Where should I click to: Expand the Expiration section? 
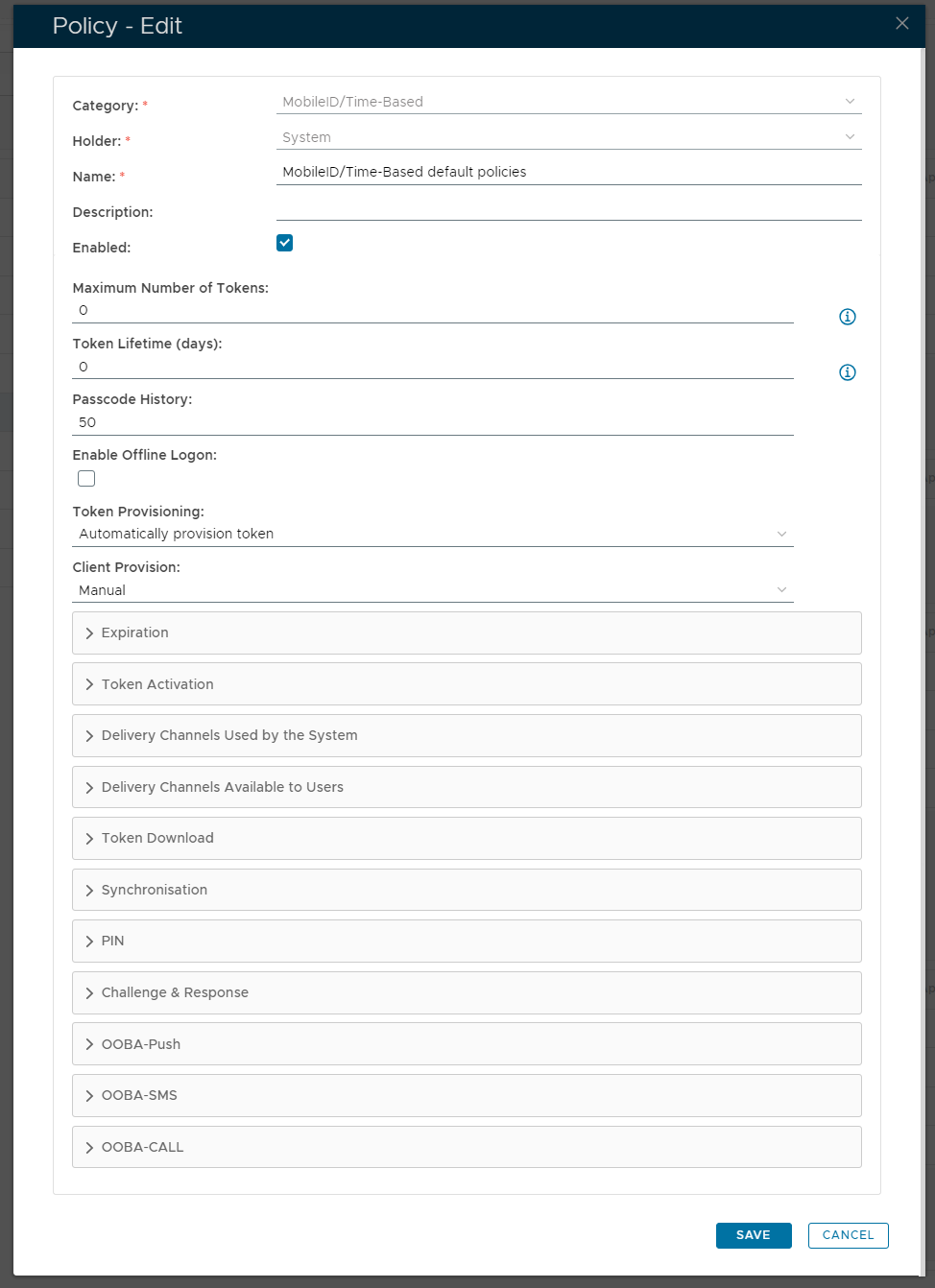click(x=467, y=633)
